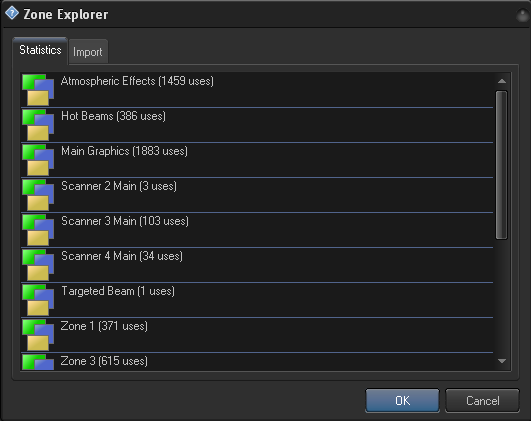
Task: Click the scroll up arrow
Action: click(x=502, y=81)
